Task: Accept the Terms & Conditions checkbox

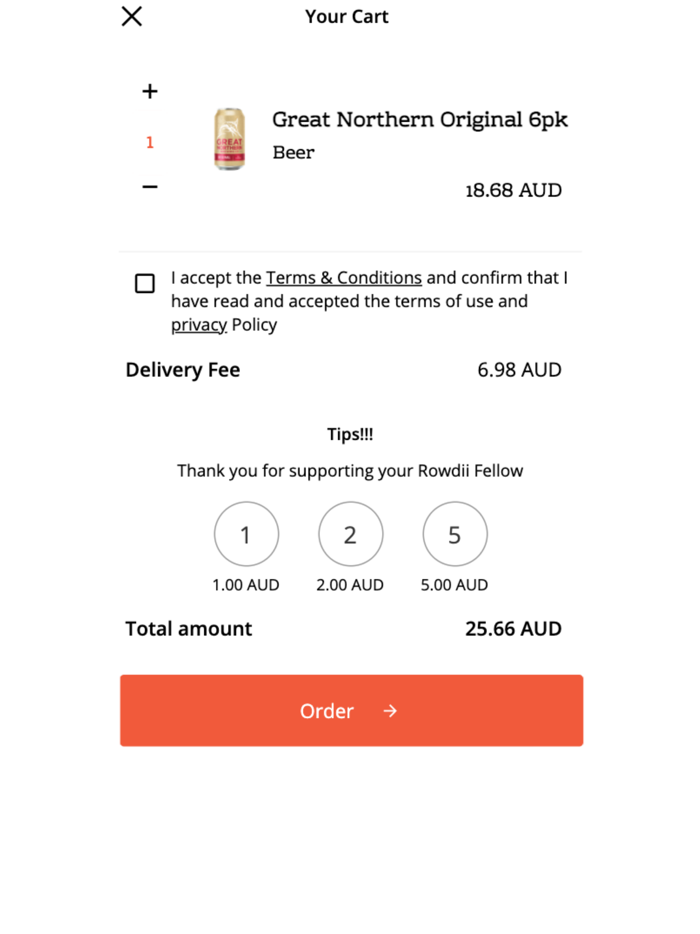Action: point(144,284)
